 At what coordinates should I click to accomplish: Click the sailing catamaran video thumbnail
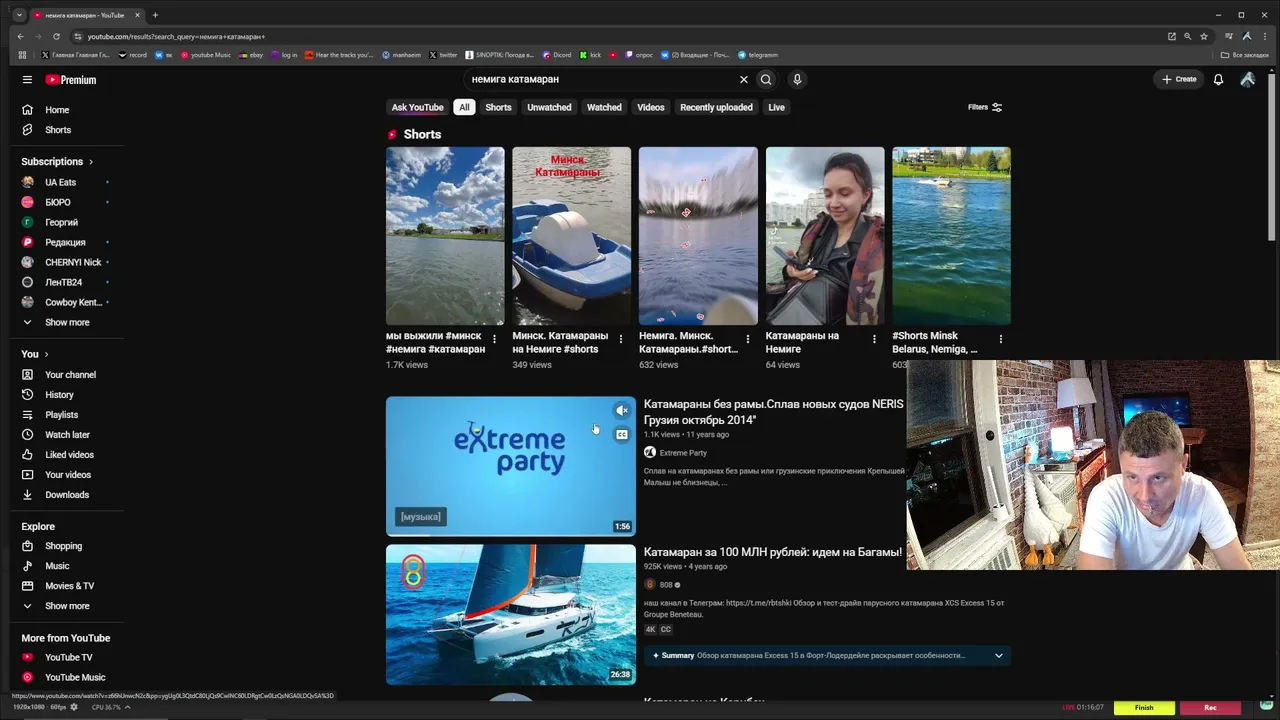click(511, 614)
